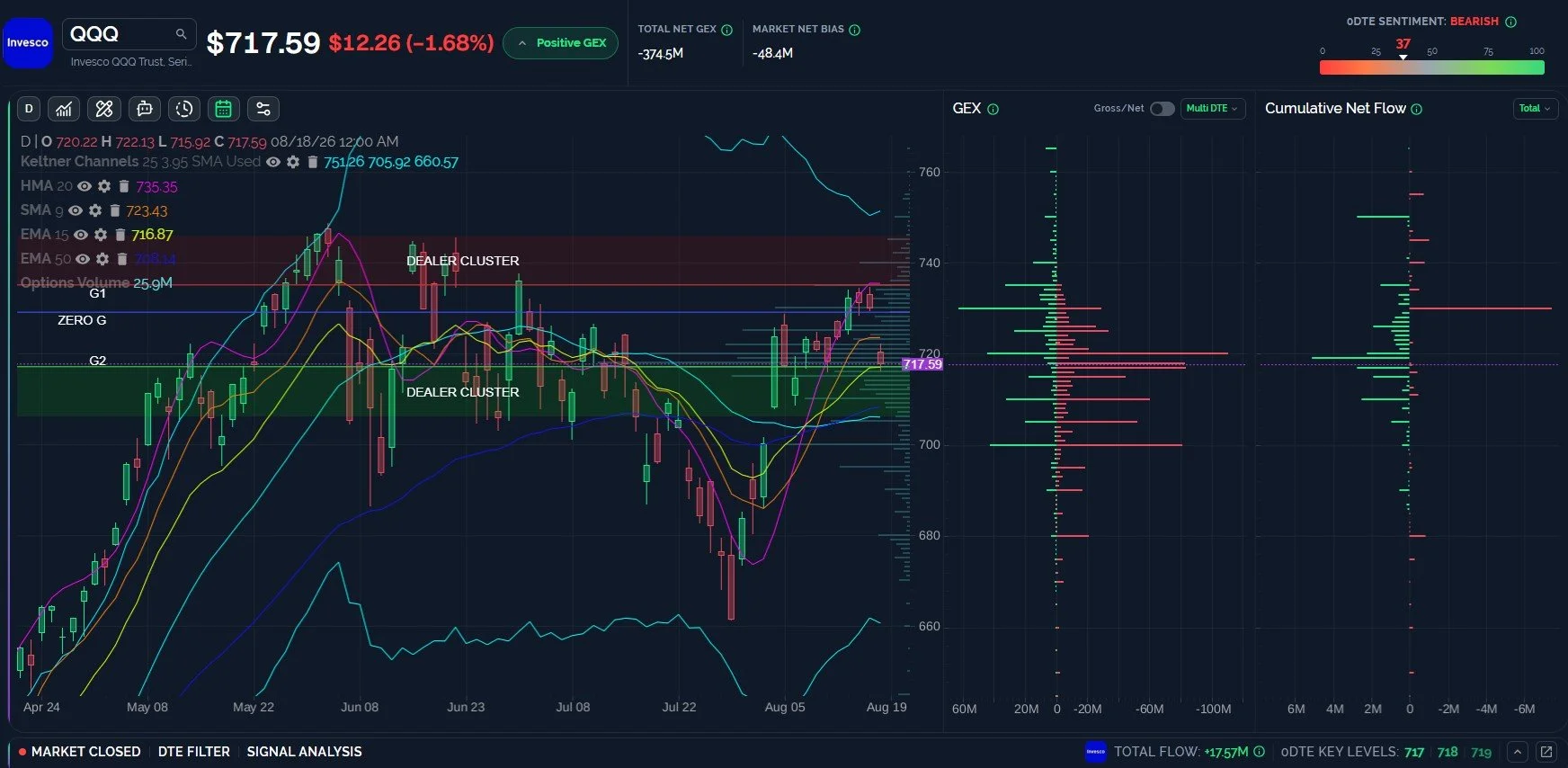
Task: Open the DTE FILTER tab
Action: 194,752
